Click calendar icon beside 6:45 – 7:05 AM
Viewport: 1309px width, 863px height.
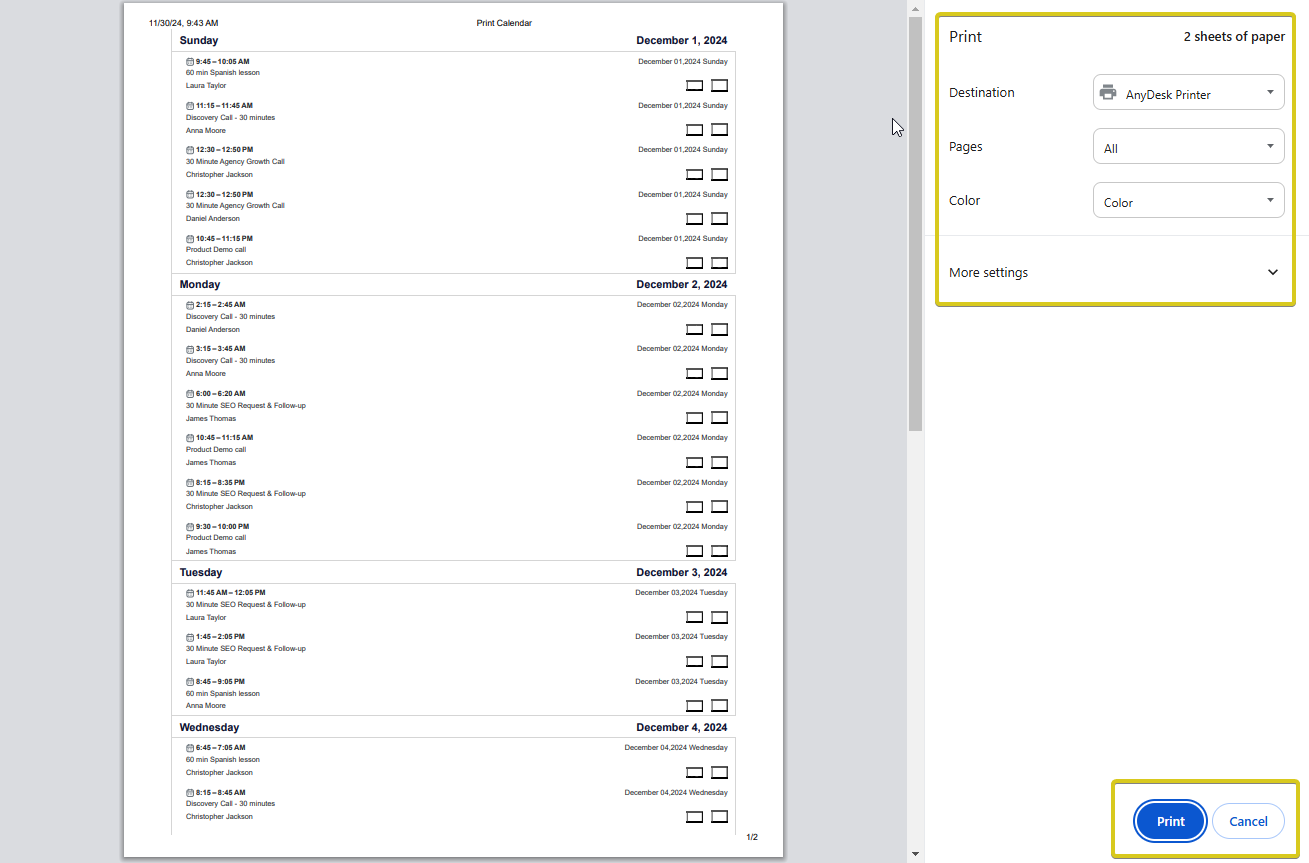(x=190, y=748)
